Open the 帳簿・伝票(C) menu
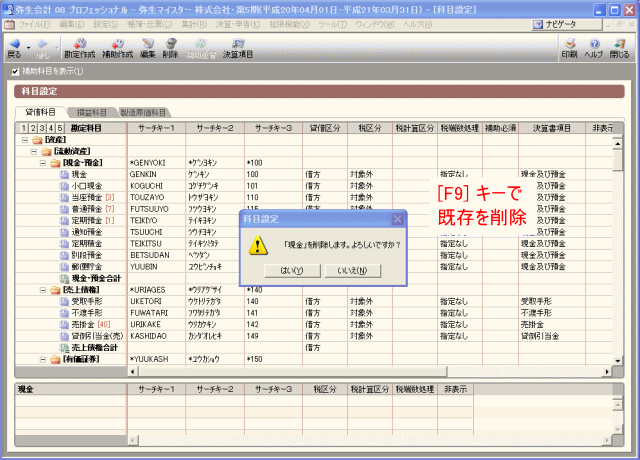The height and width of the screenshot is (460, 640). tap(150, 24)
